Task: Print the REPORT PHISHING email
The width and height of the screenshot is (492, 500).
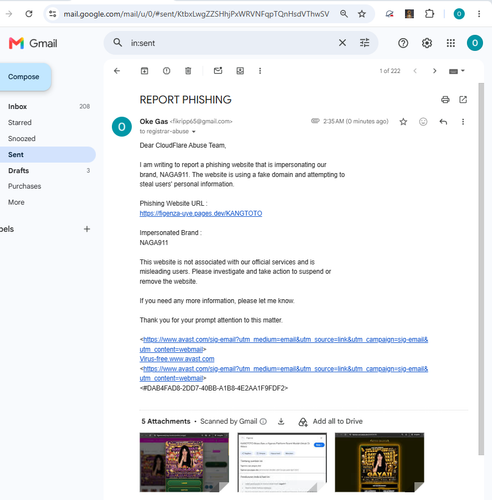Action: click(x=445, y=99)
